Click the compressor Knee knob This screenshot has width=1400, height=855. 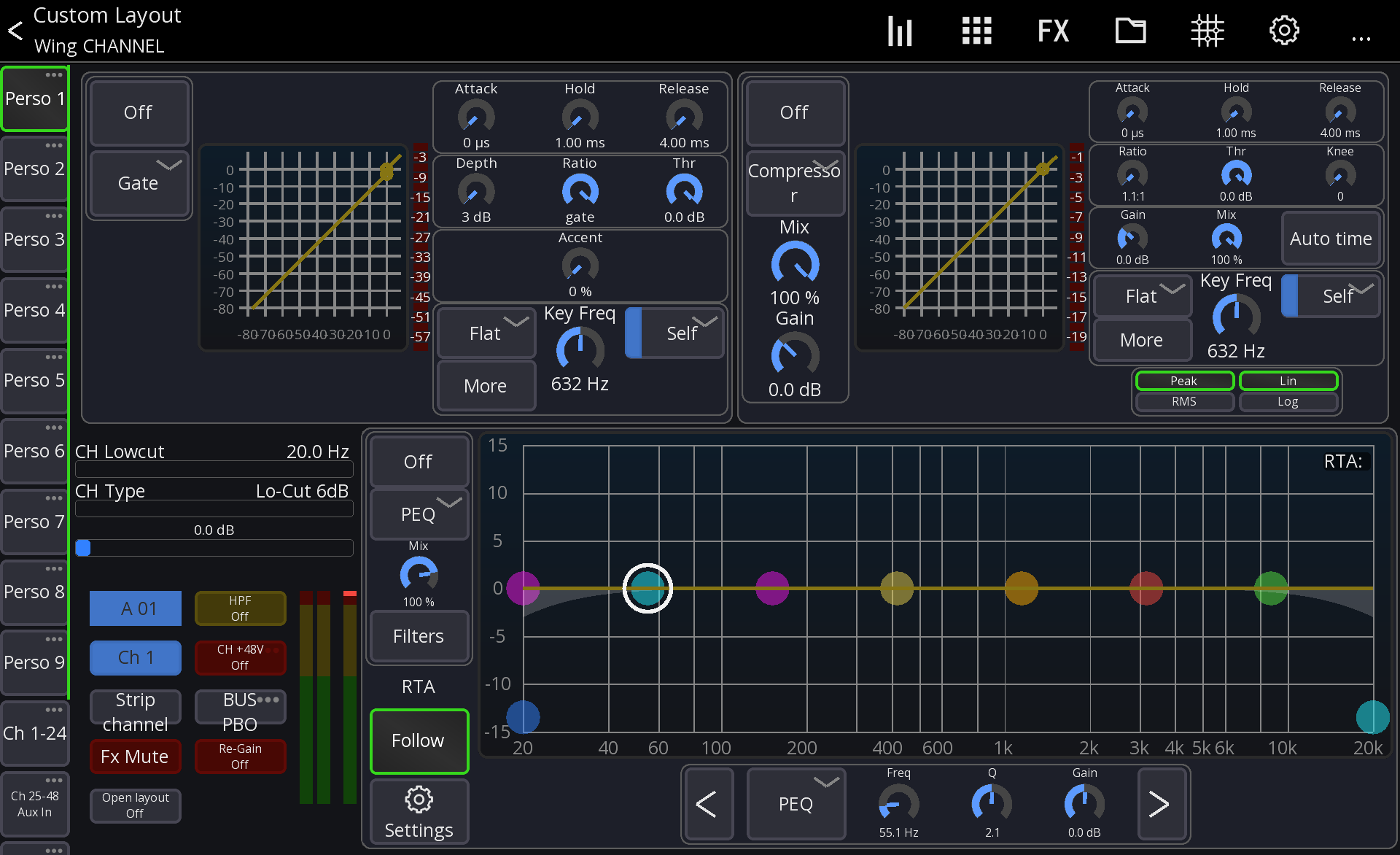1340,175
